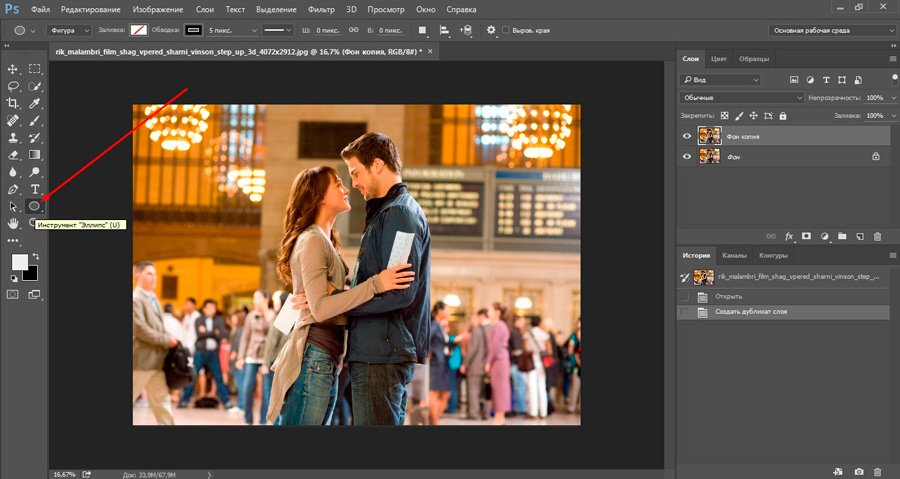The width and height of the screenshot is (900, 479).
Task: Select the Horizontal Type tool
Action: tap(34, 189)
